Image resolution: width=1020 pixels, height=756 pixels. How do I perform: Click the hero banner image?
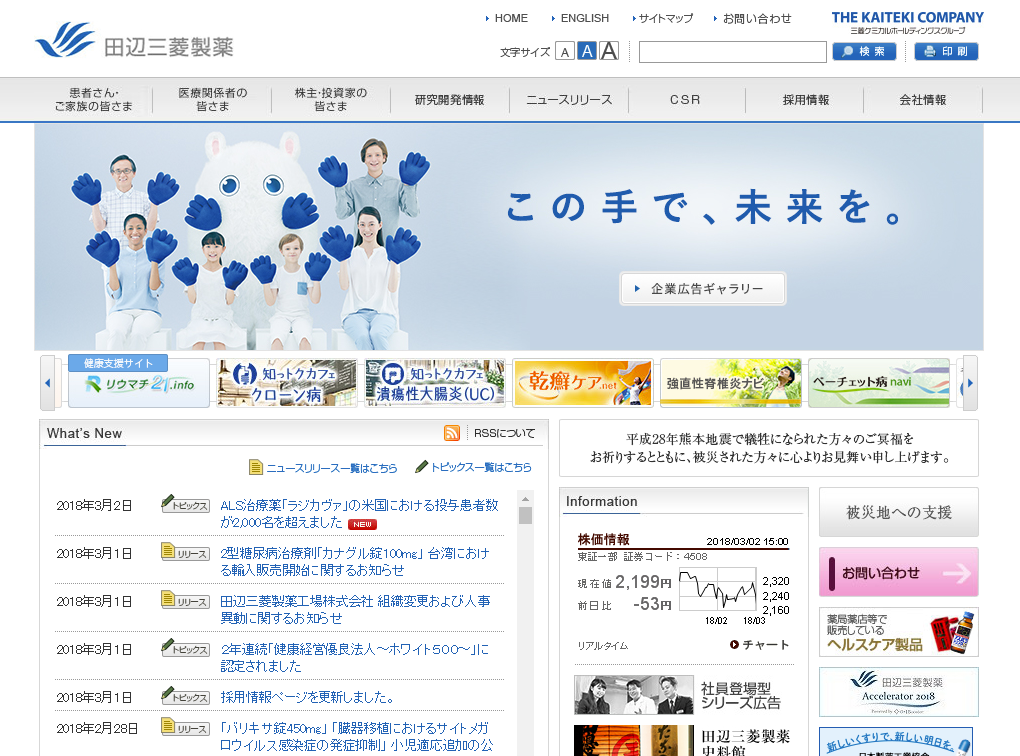point(509,237)
